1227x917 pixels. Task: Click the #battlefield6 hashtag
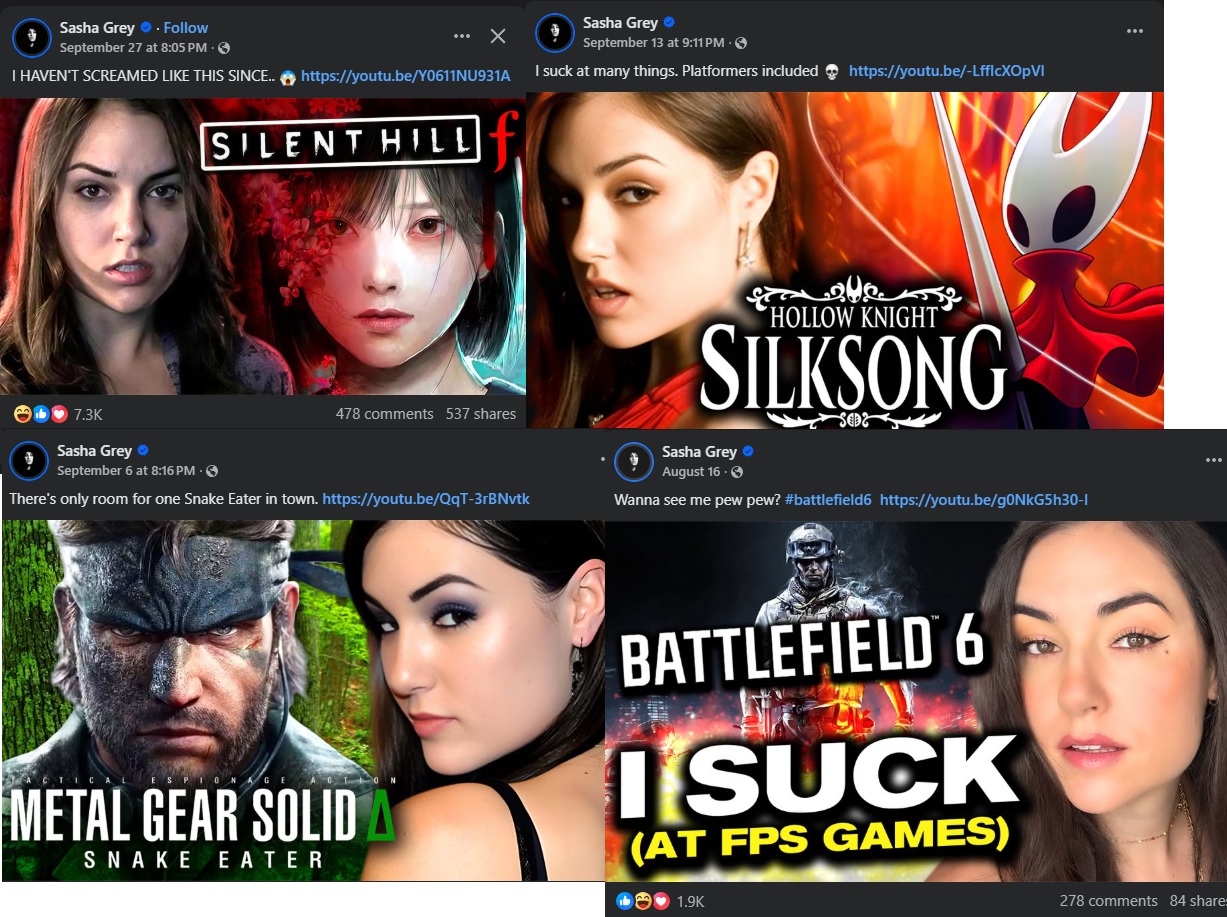click(x=828, y=499)
